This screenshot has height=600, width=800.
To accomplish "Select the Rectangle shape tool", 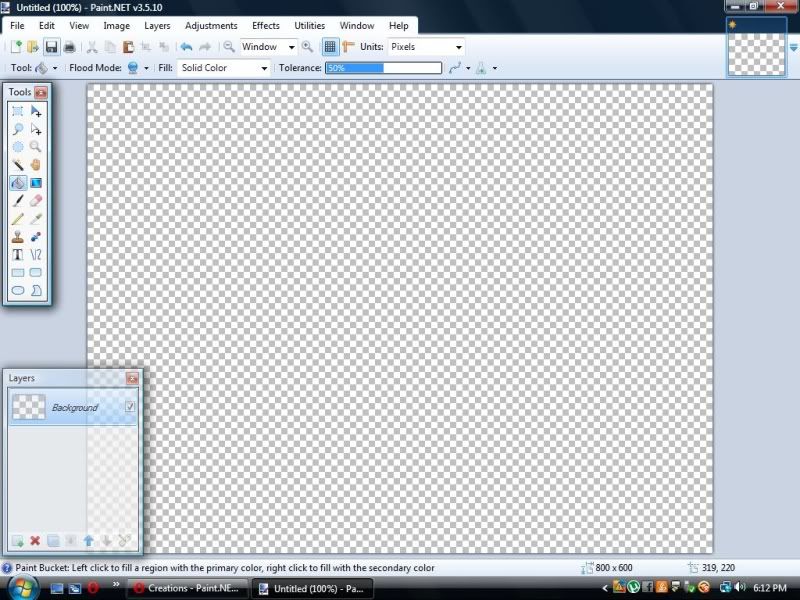I will 18,272.
